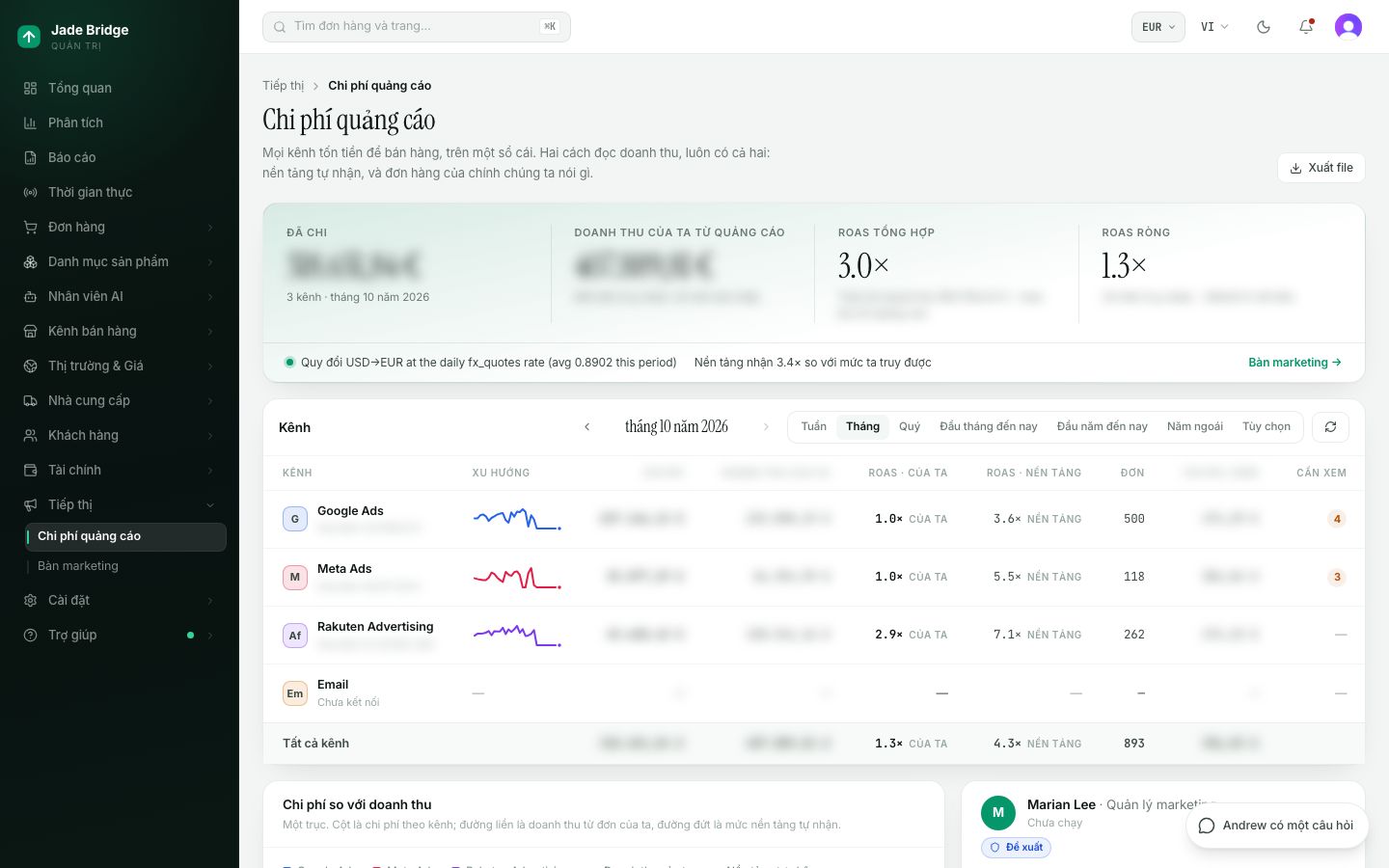Viewport: 1389px width, 868px height.
Task: Expand Đơn hàng sidebar section
Action: (x=120, y=227)
